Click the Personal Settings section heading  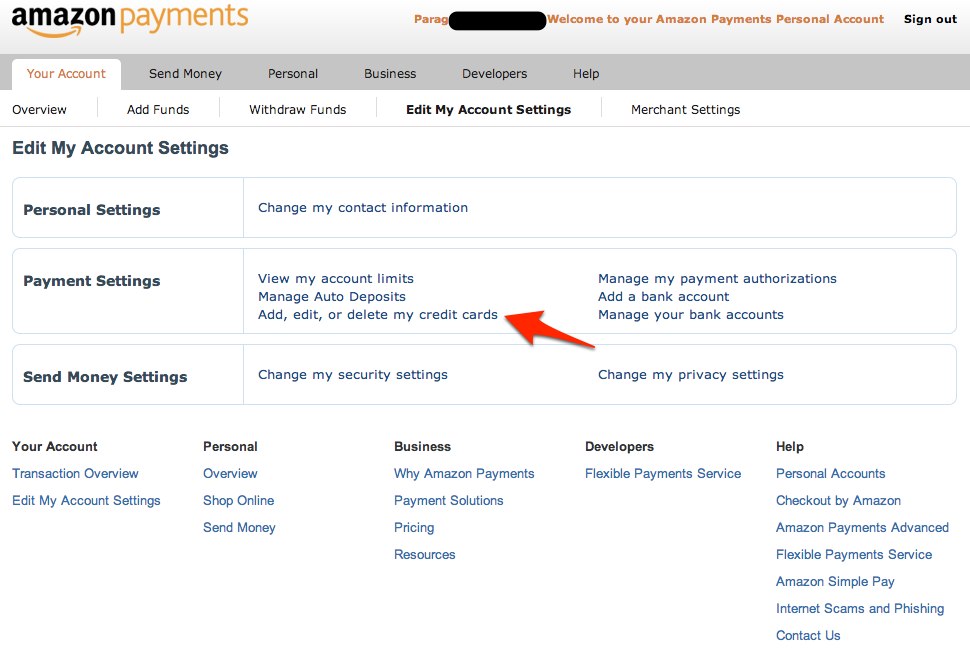[92, 210]
